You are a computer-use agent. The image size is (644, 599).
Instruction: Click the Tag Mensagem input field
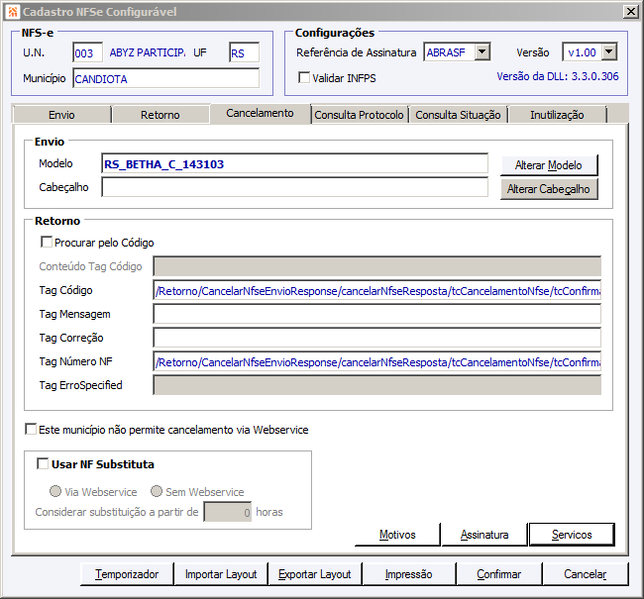(377, 314)
